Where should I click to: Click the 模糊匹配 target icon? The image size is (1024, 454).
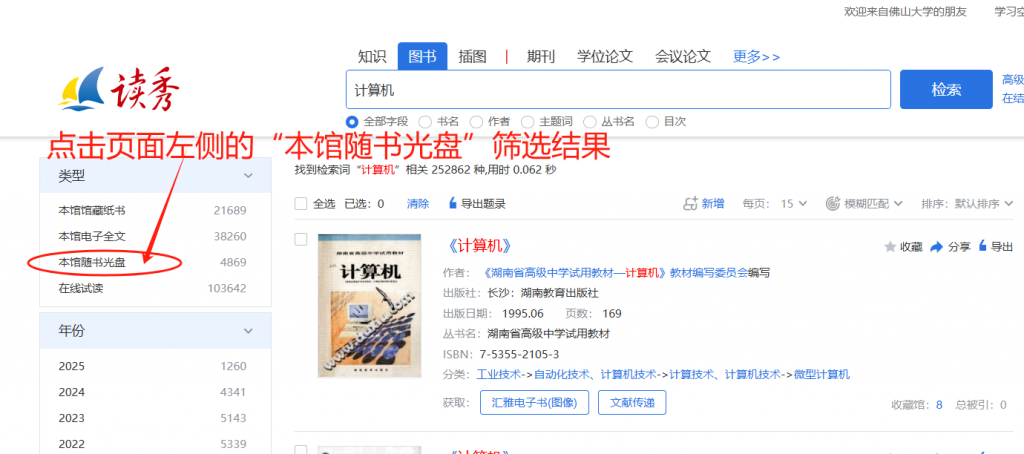(833, 204)
